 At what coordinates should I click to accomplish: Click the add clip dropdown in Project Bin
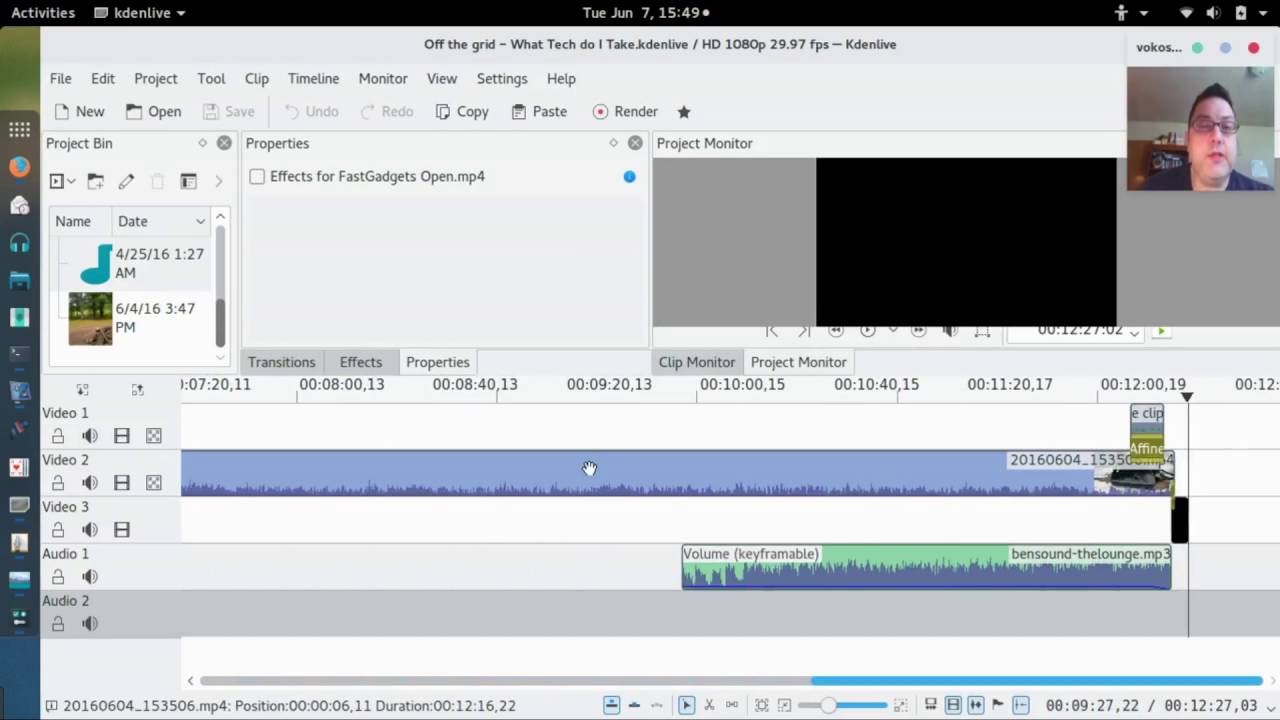63,181
